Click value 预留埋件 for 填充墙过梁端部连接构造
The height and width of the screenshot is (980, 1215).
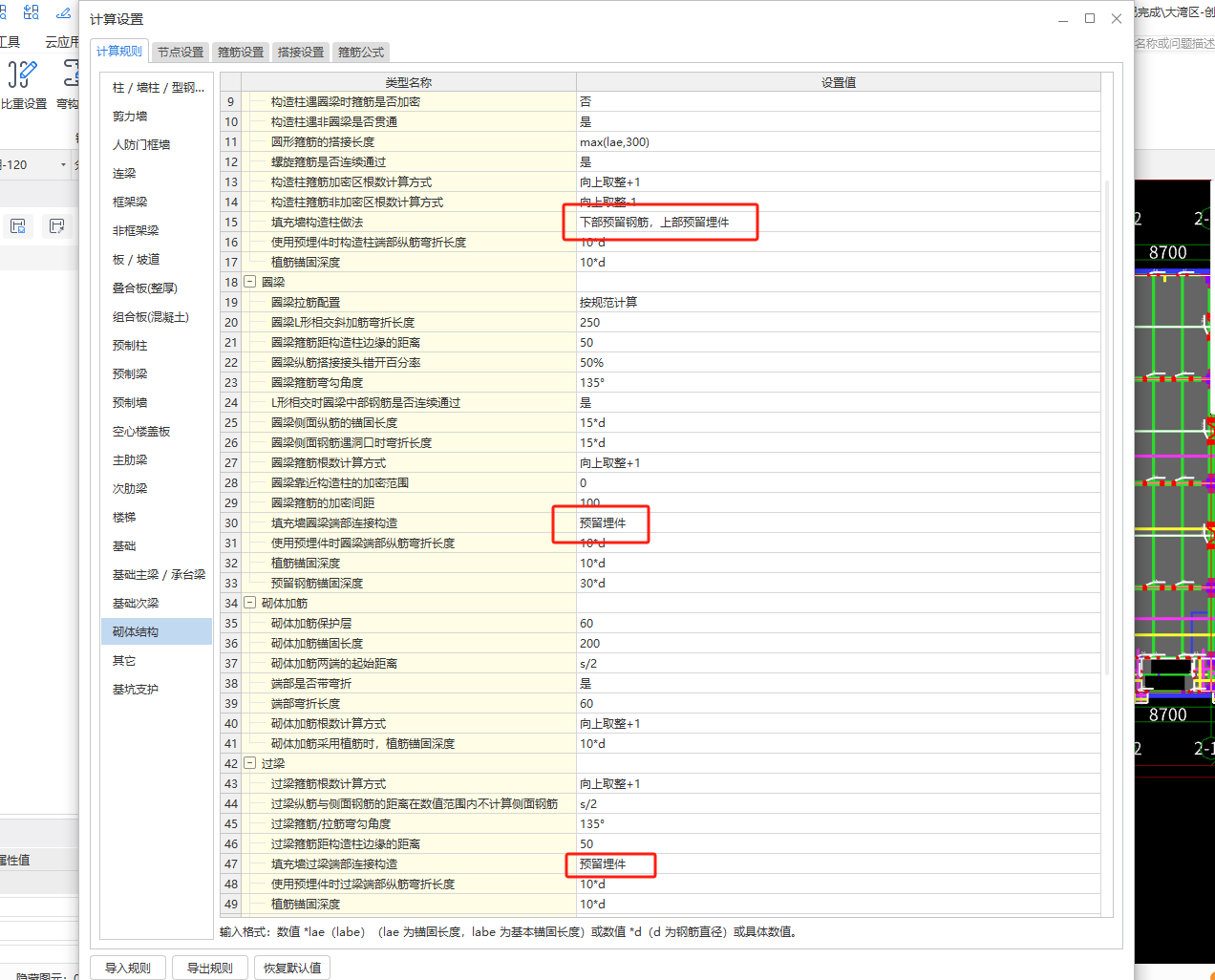(603, 863)
